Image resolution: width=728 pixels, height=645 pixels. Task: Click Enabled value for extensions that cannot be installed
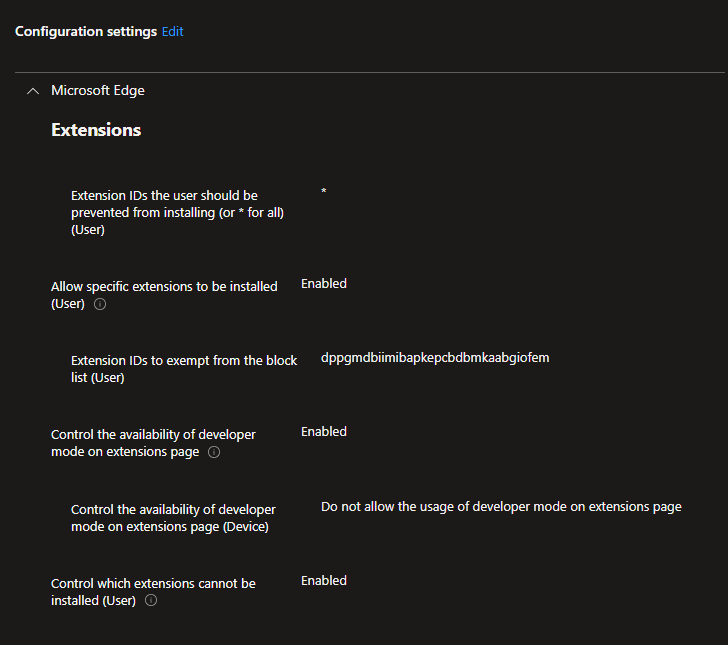pyautogui.click(x=324, y=581)
